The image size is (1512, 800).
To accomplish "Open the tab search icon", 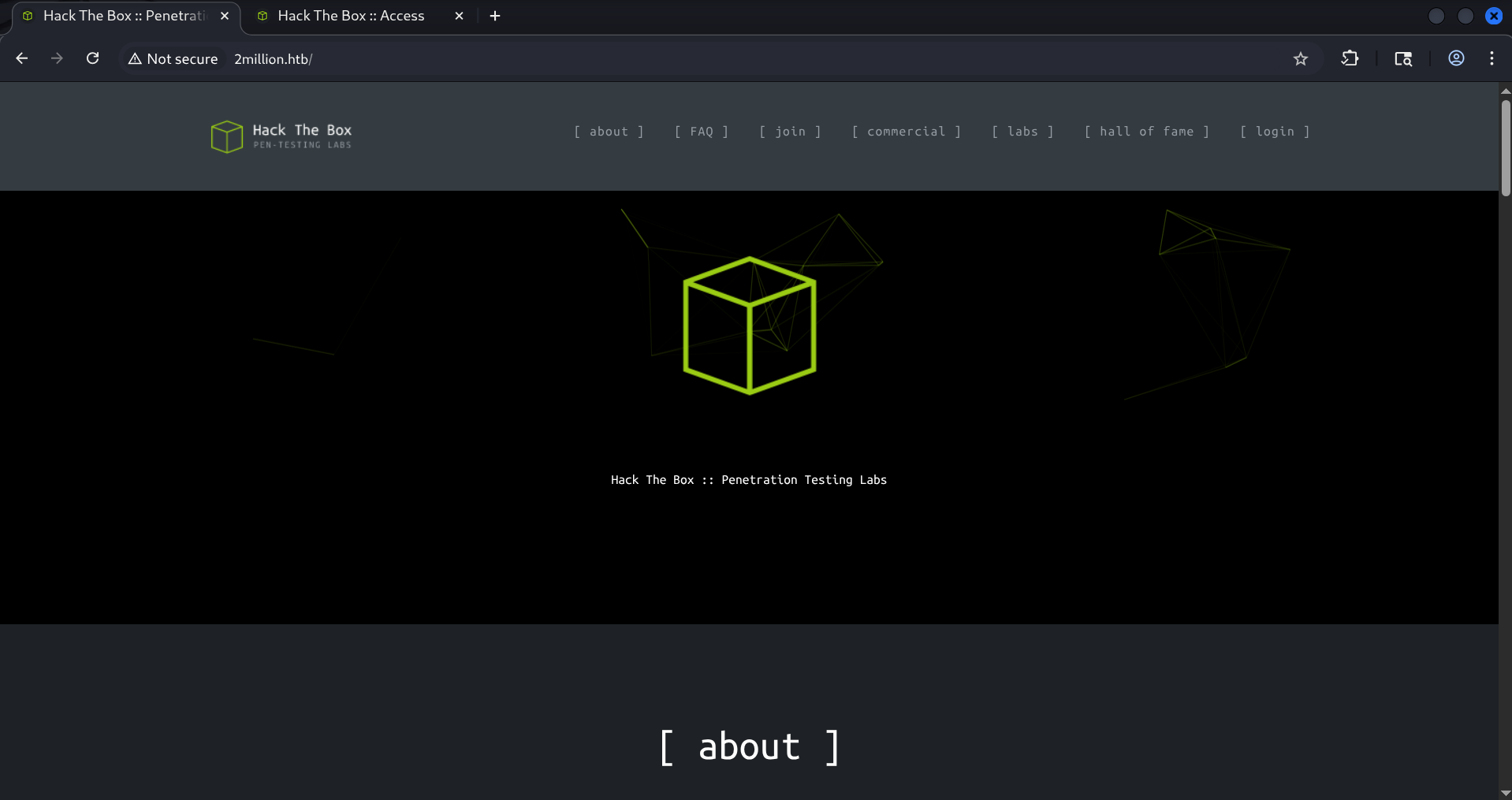I will [1403, 58].
